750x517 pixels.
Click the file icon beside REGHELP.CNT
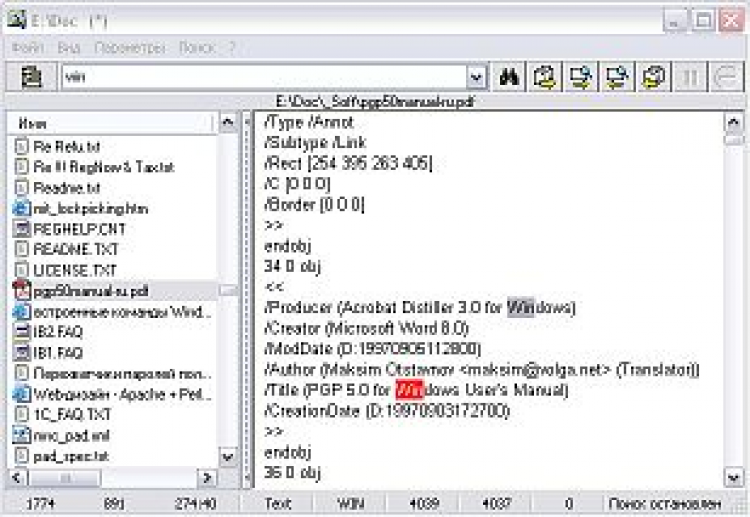point(21,229)
